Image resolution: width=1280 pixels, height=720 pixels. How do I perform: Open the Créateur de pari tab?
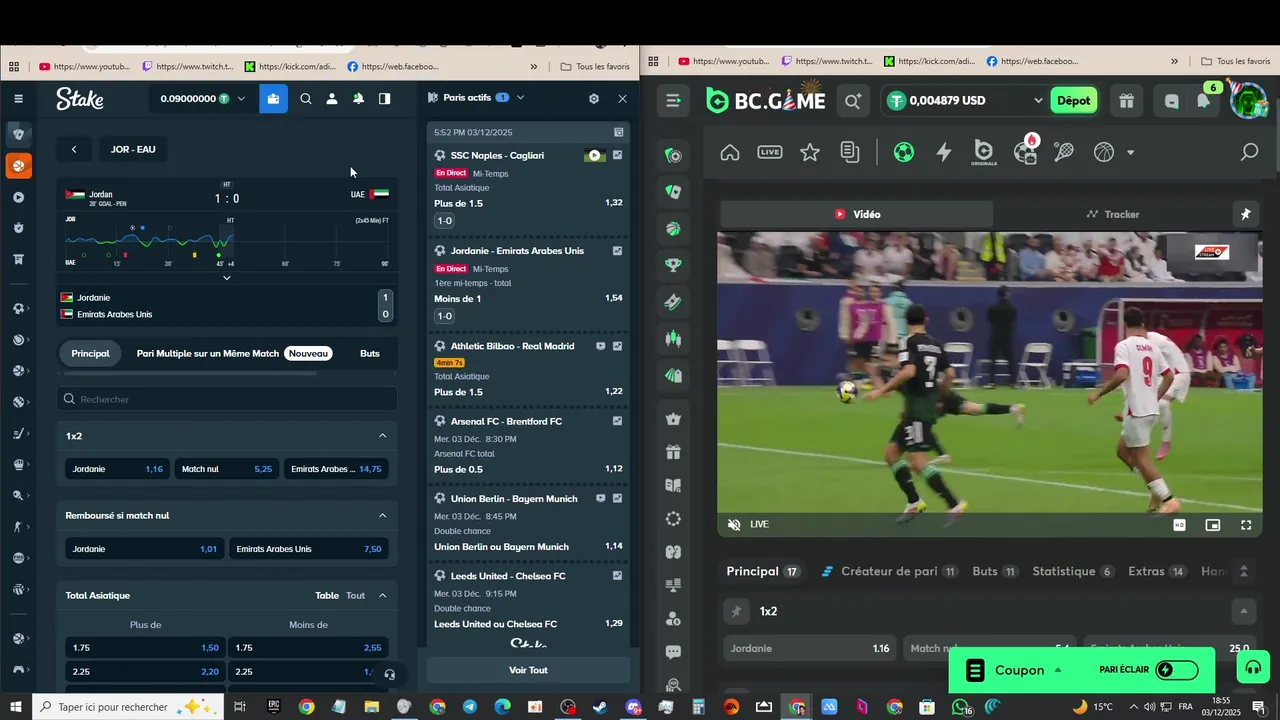click(x=890, y=571)
